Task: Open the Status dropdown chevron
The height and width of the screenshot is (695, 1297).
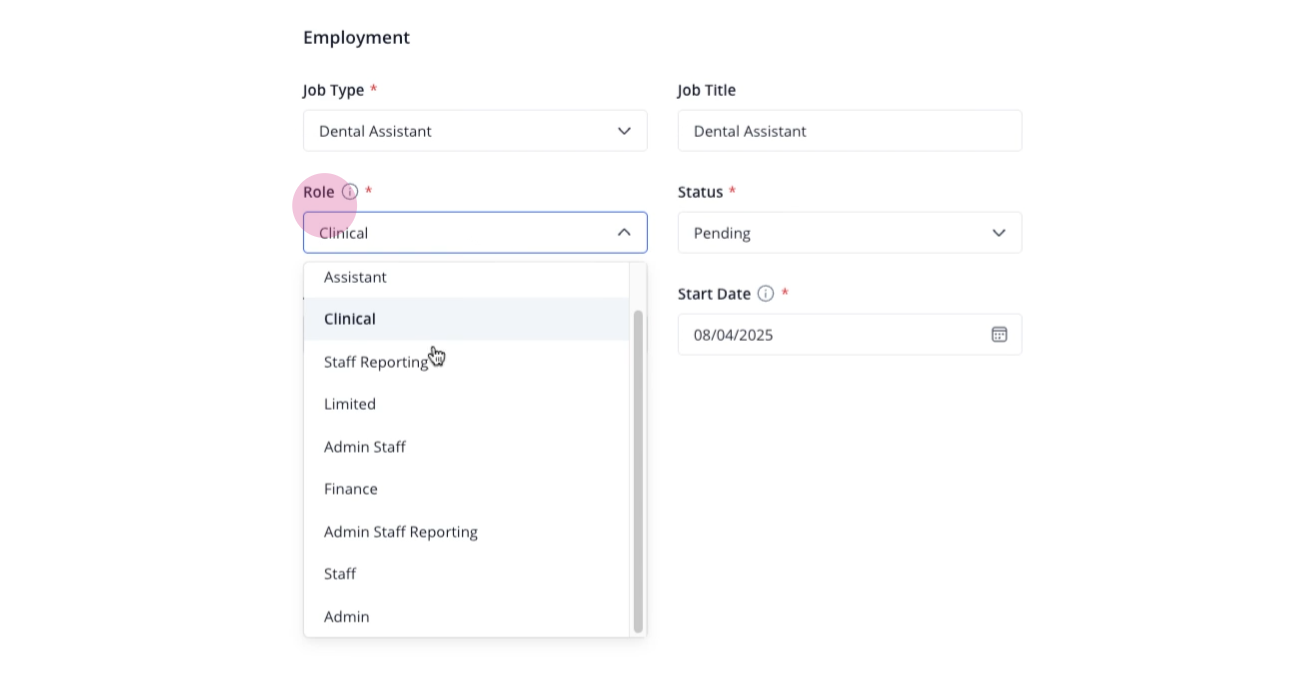Action: (999, 233)
